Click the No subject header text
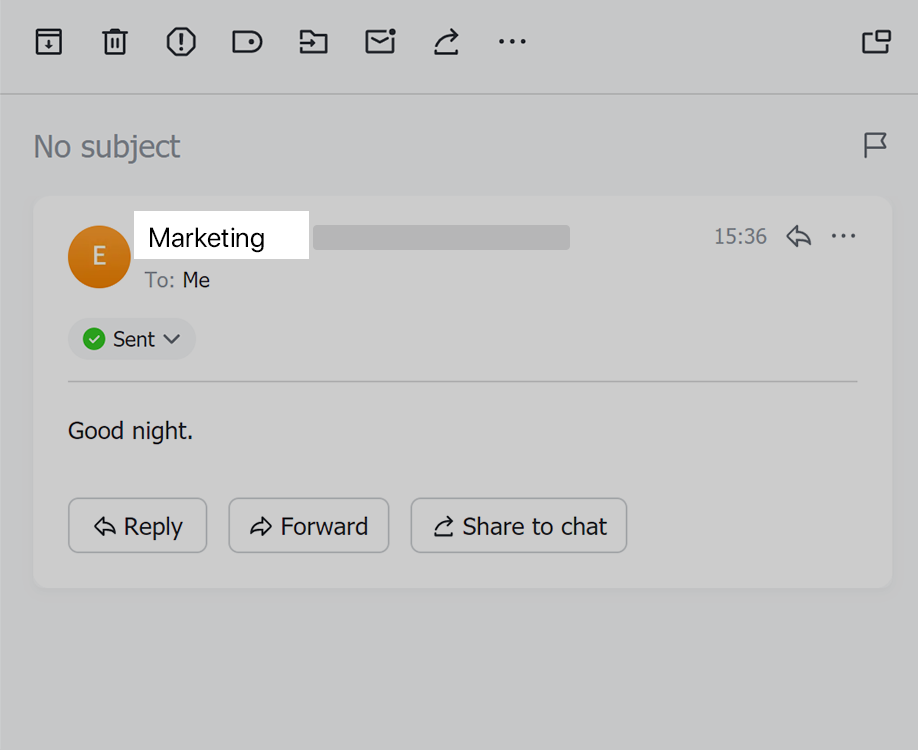The width and height of the screenshot is (918, 750). (106, 146)
